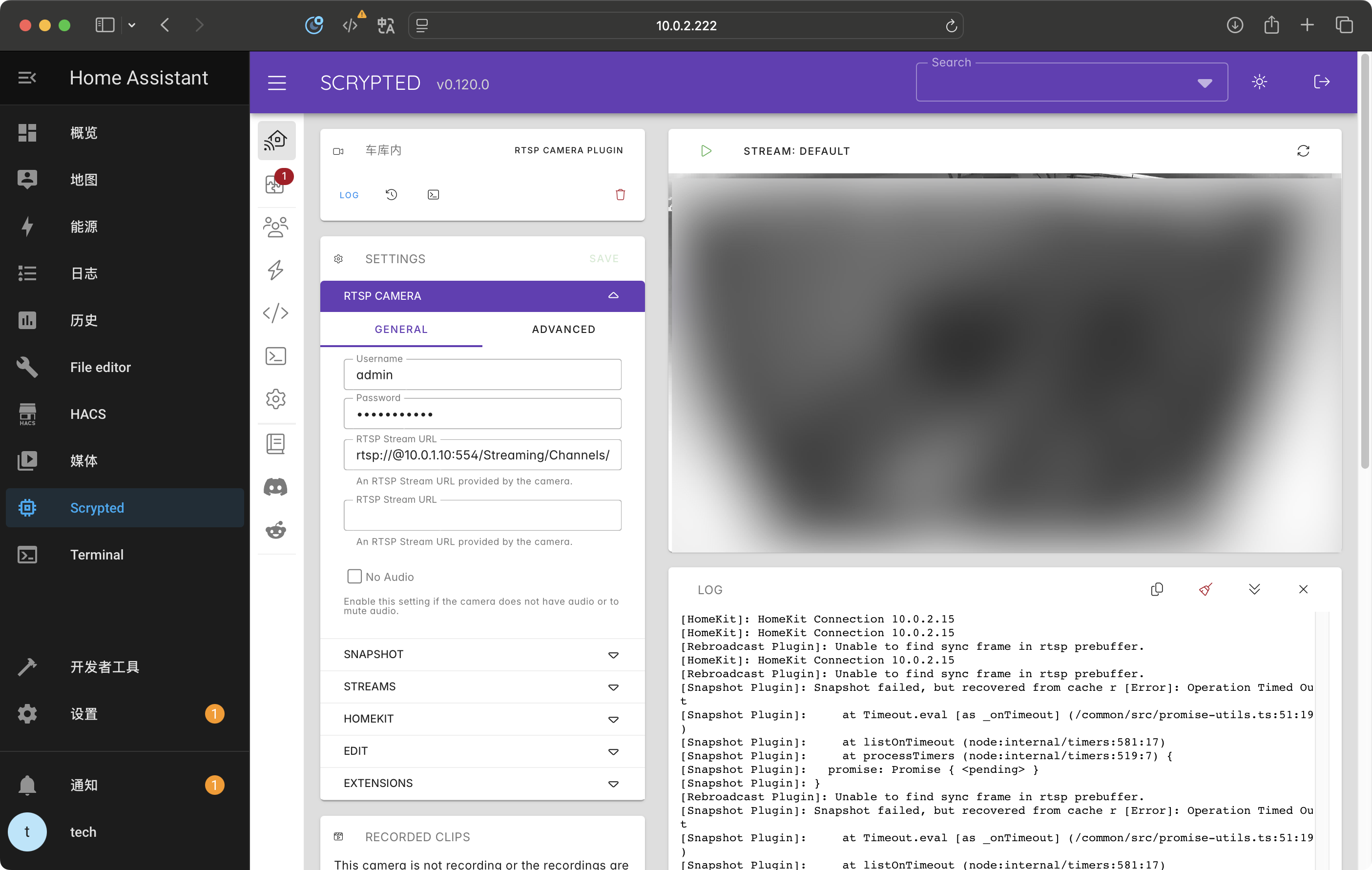The width and height of the screenshot is (1372, 870).
Task: Open device console terminal icon
Action: click(434, 195)
